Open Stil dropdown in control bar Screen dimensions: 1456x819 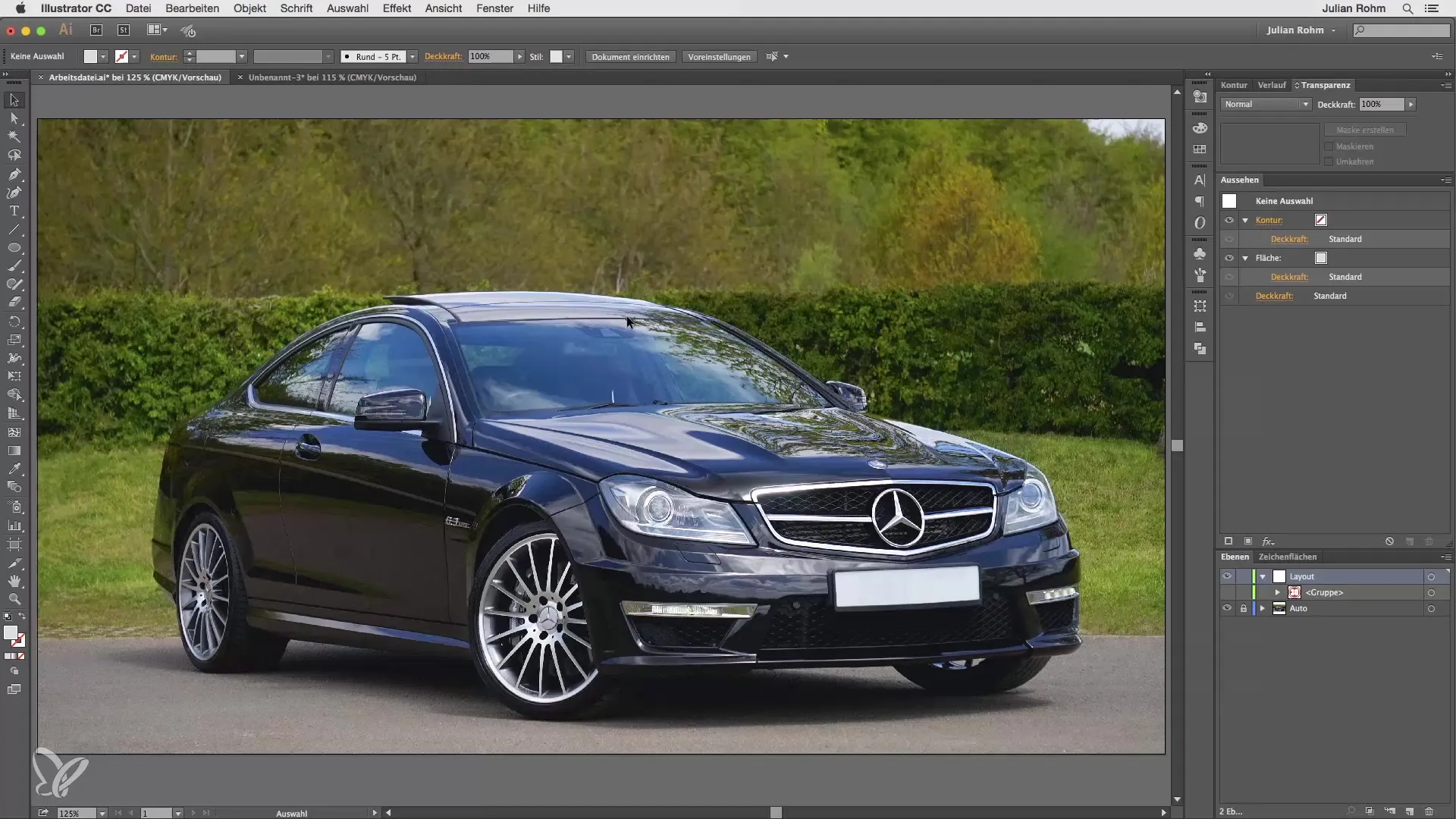coord(569,57)
